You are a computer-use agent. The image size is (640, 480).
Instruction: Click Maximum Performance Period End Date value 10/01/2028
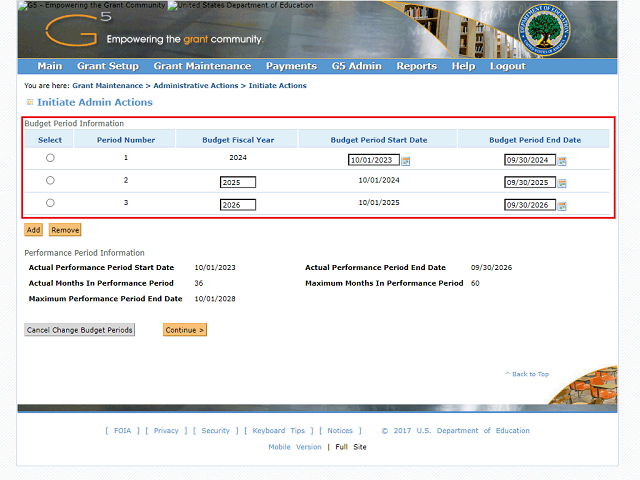(215, 299)
